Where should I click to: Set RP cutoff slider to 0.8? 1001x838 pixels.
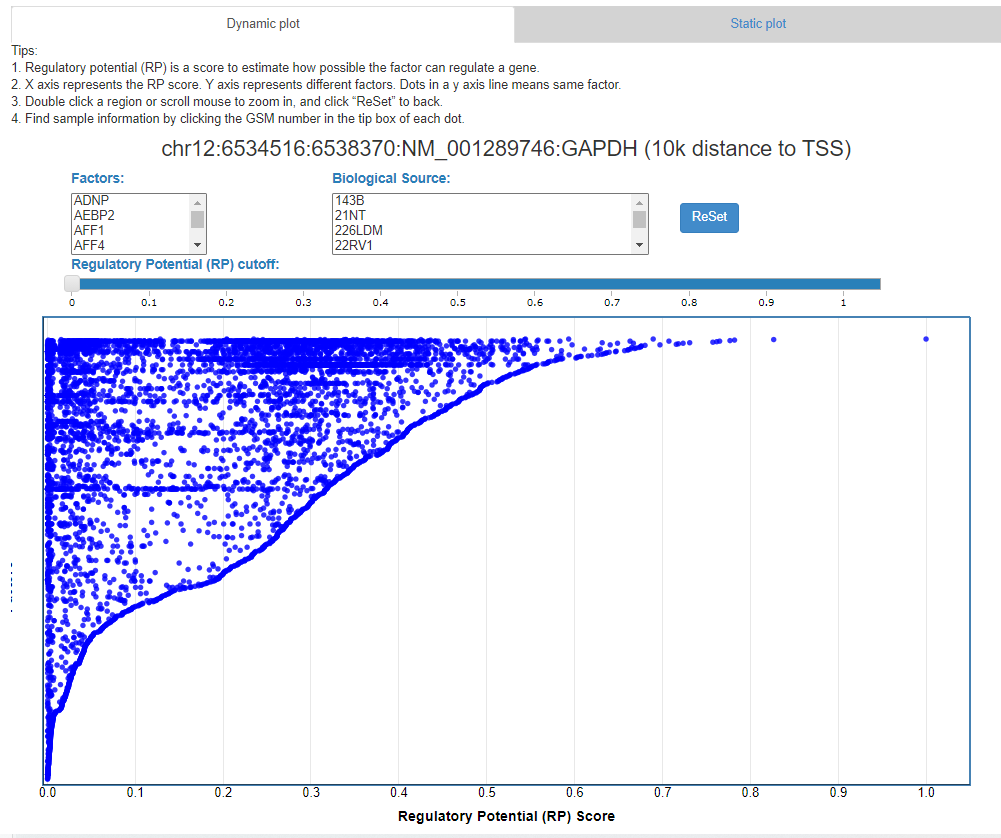(x=689, y=283)
